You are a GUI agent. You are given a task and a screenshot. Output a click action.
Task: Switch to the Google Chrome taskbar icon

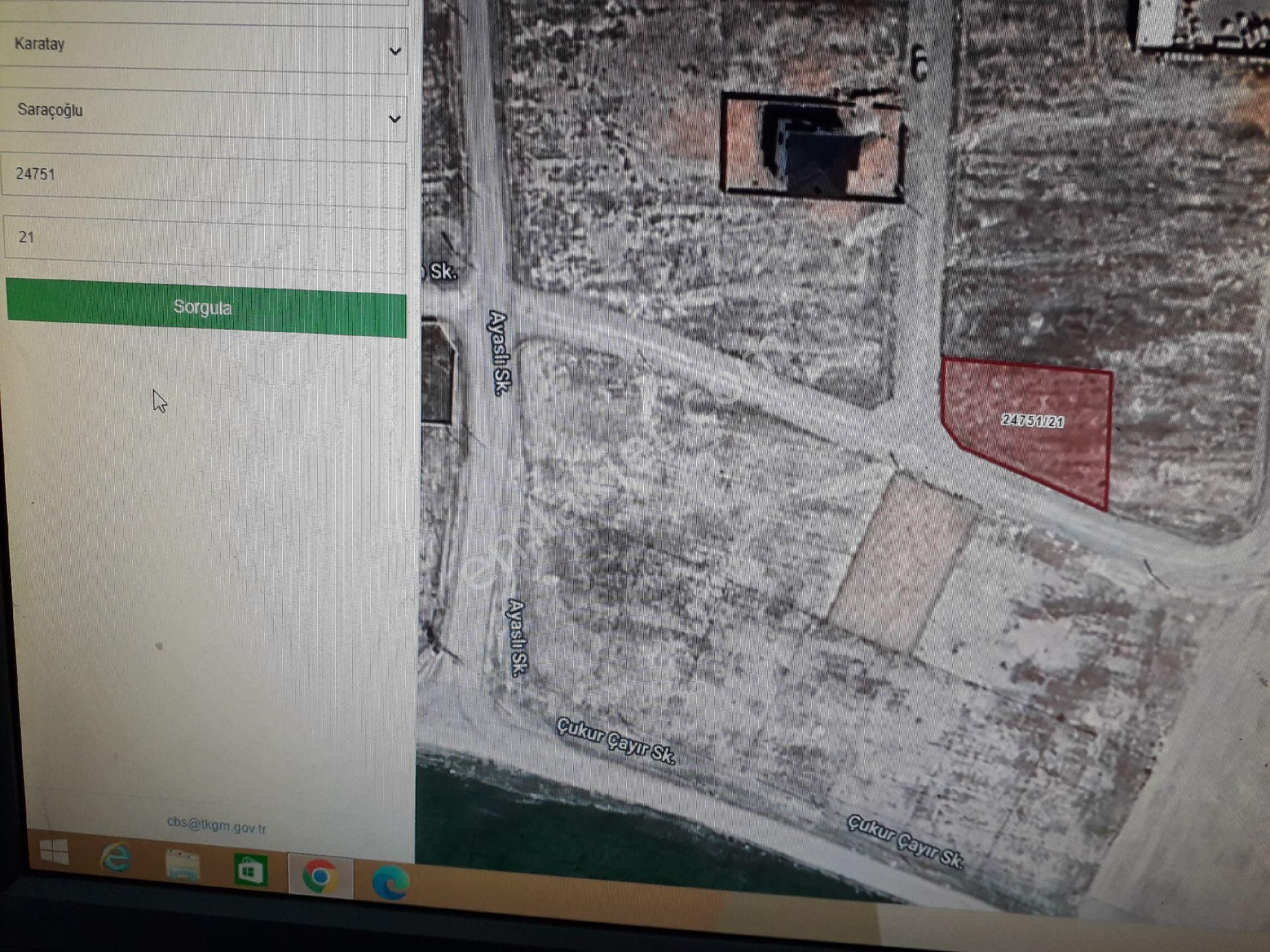(320, 876)
